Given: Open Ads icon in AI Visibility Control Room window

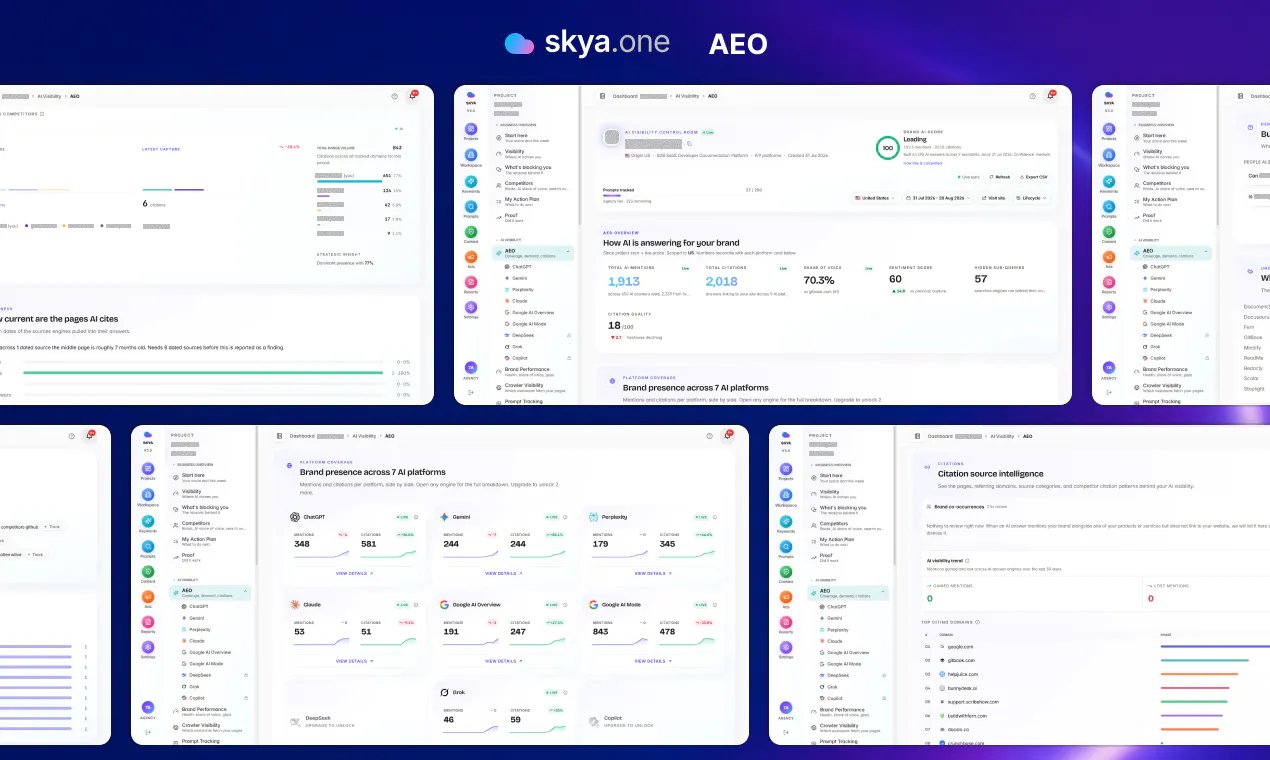Looking at the screenshot, I should point(471,257).
